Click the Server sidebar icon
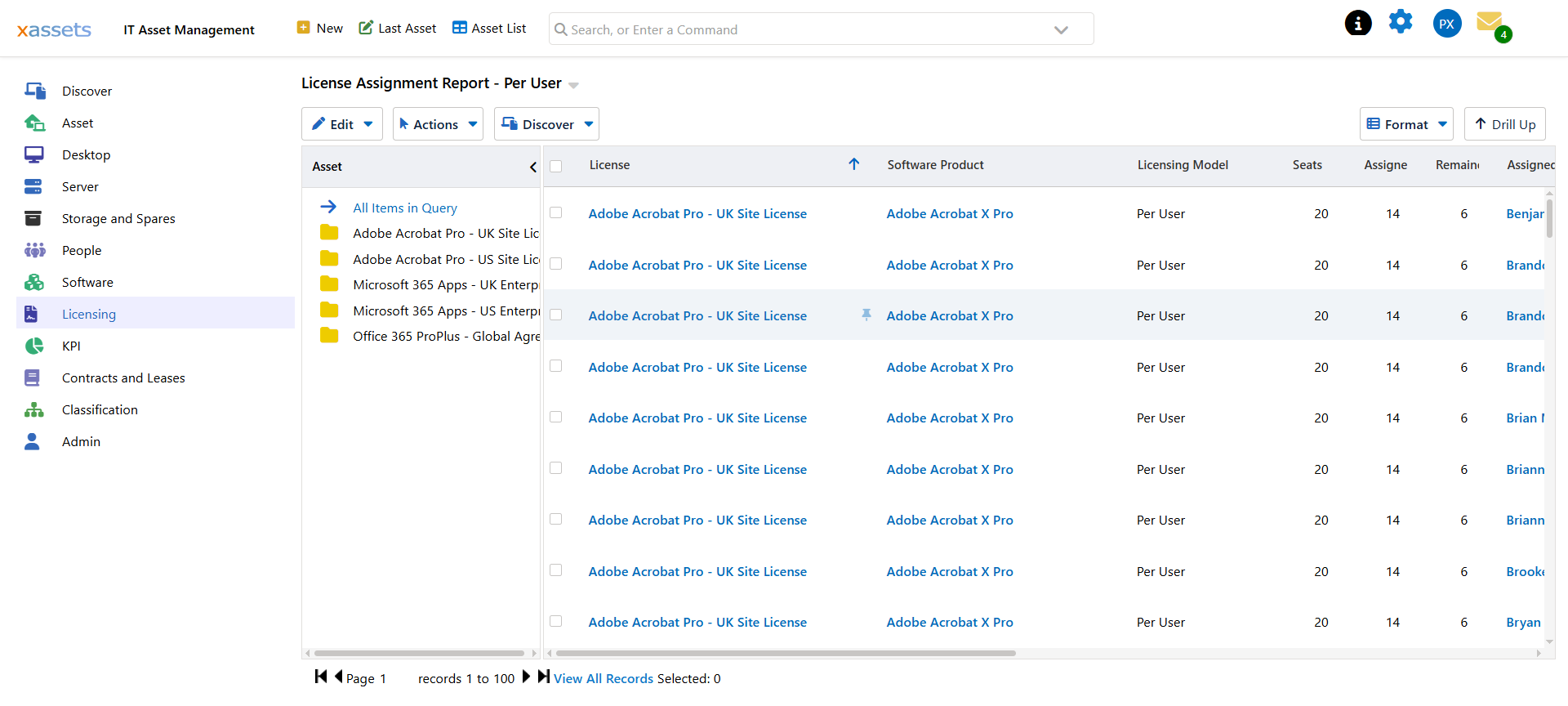This screenshot has width=1568, height=706. click(x=33, y=186)
